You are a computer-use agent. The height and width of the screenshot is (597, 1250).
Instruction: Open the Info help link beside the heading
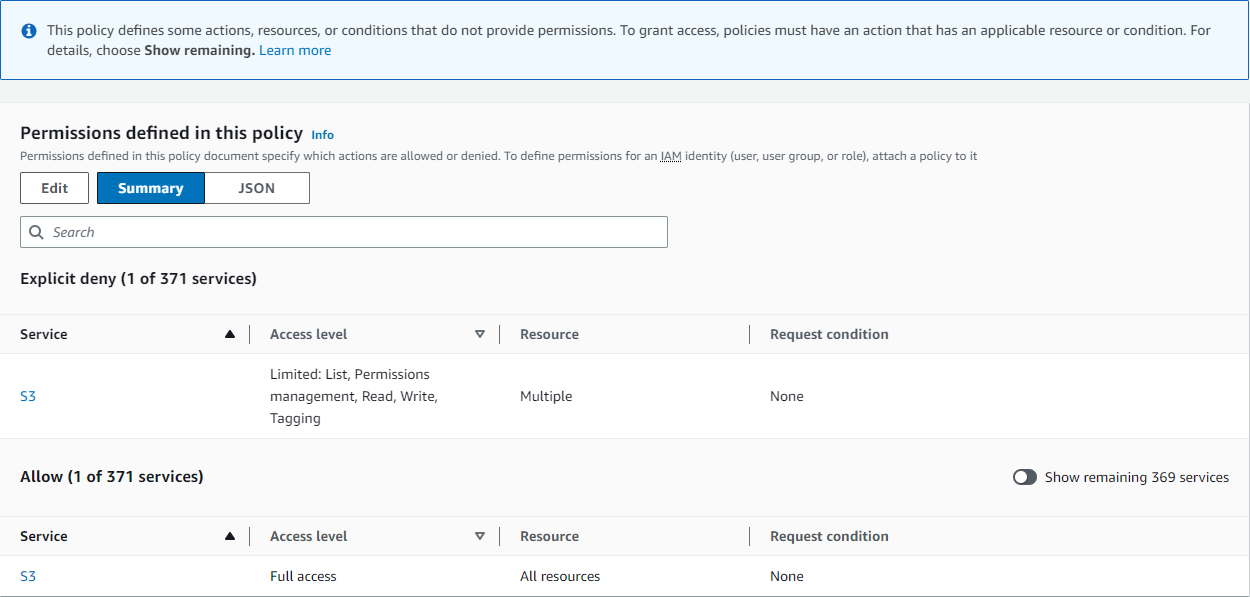point(322,134)
